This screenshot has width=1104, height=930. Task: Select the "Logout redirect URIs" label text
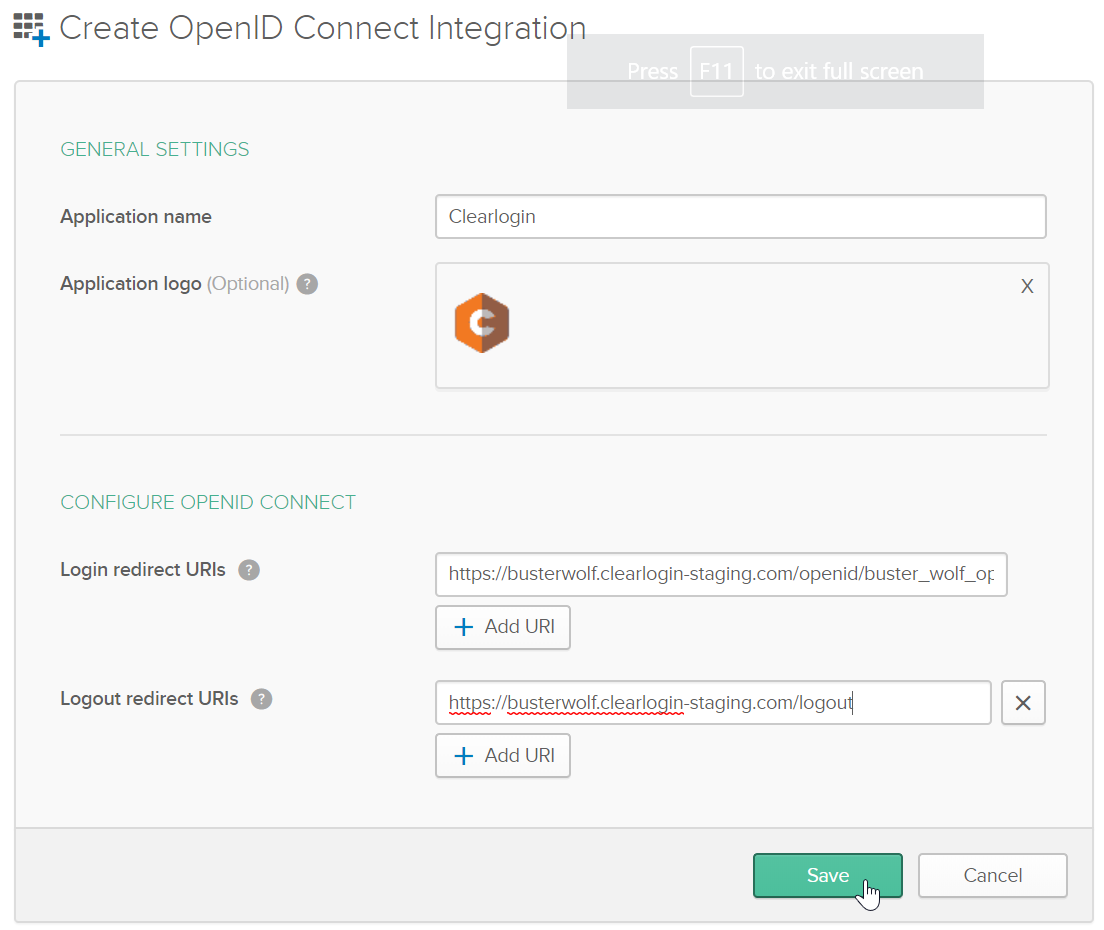tap(149, 699)
